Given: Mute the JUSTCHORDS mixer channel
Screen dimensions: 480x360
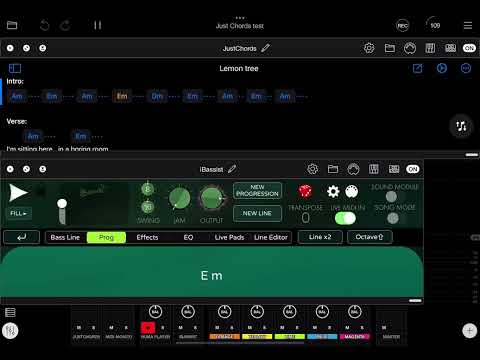Looking at the screenshot, I should tap(79, 328).
